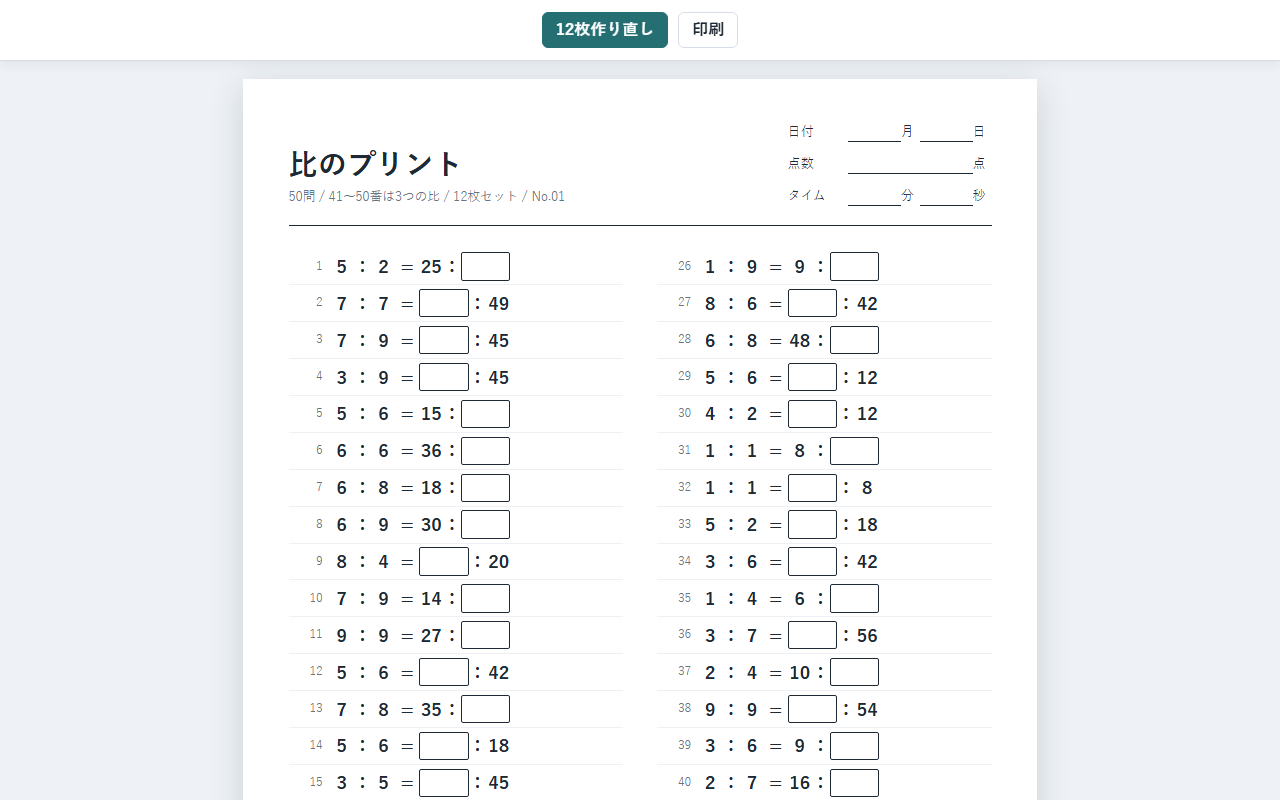Click answer box in problem 39 (3:6=9)
This screenshot has height=800, width=1280.
854,746
